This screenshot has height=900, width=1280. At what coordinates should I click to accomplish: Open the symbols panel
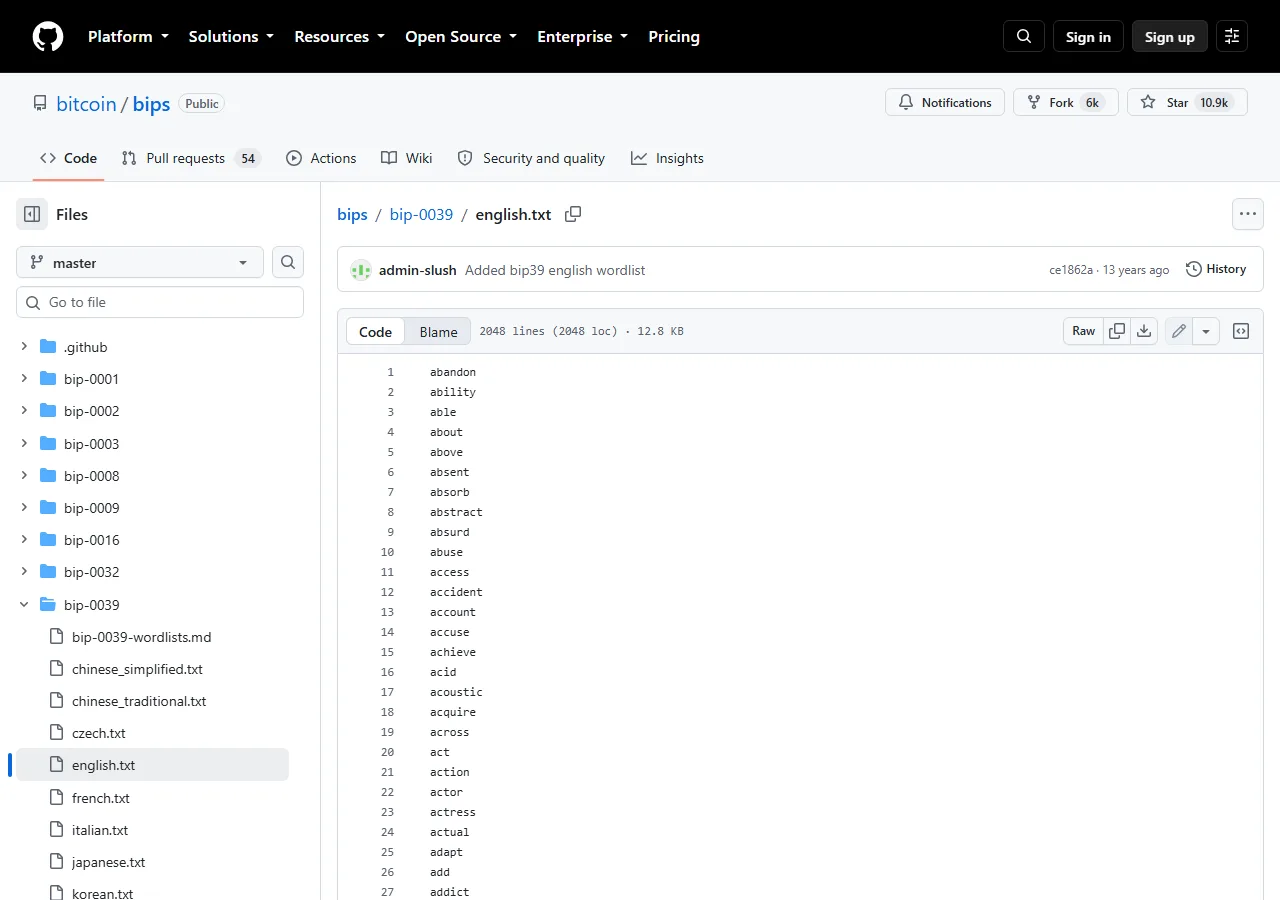tap(1241, 331)
